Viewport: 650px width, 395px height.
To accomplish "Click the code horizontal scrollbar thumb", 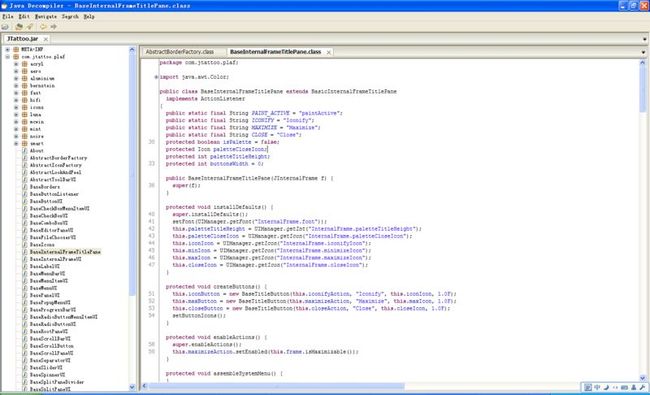I will [x=276, y=386].
